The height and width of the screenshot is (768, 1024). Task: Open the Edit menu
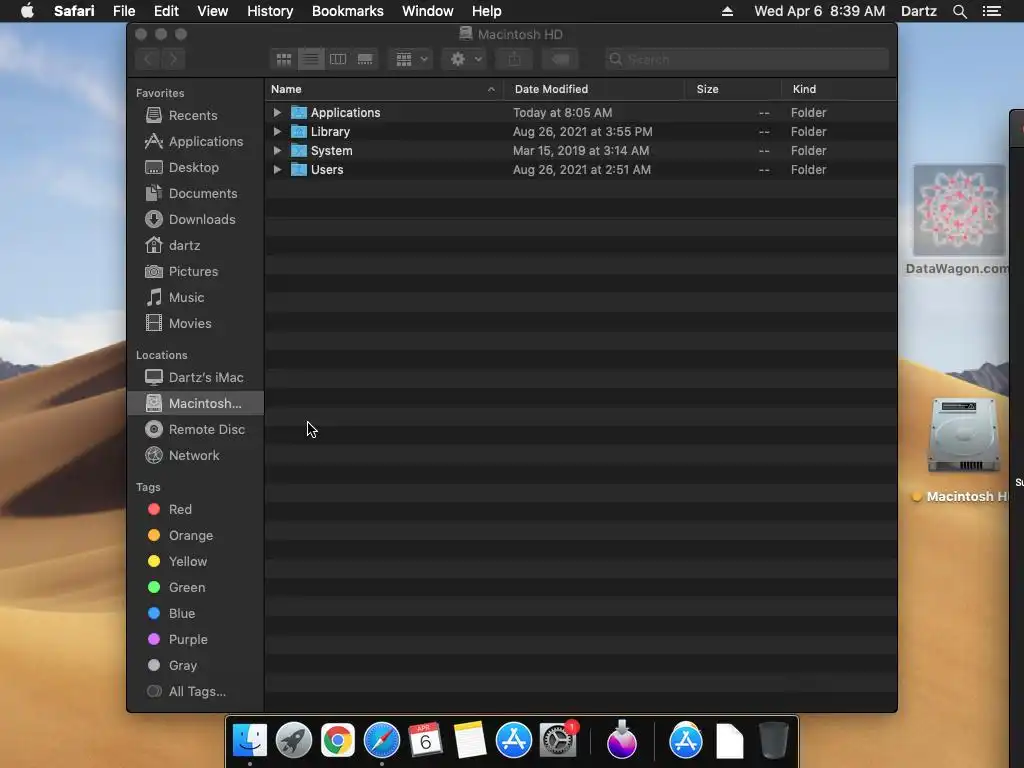click(166, 11)
